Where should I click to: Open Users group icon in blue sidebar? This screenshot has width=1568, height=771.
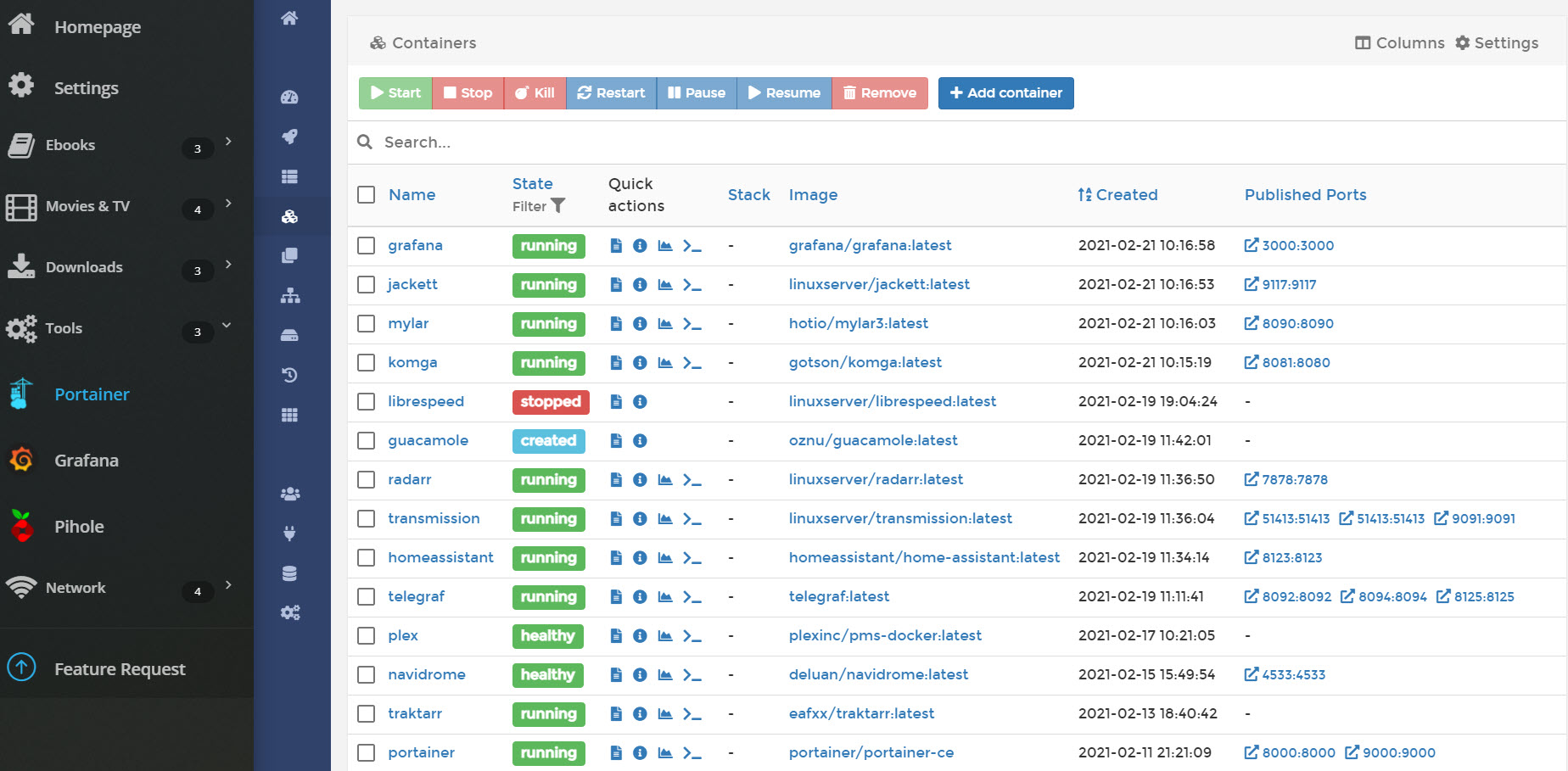(289, 494)
